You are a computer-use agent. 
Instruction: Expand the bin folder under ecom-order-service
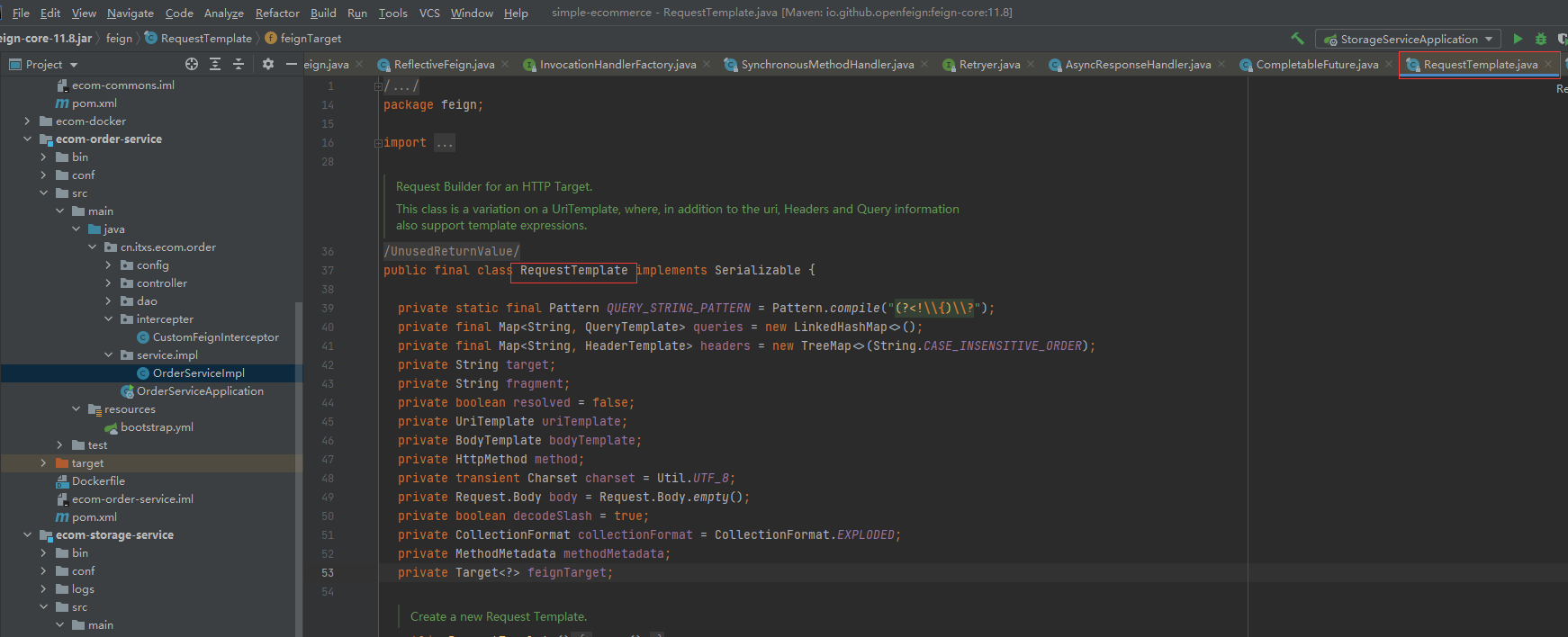pos(43,157)
